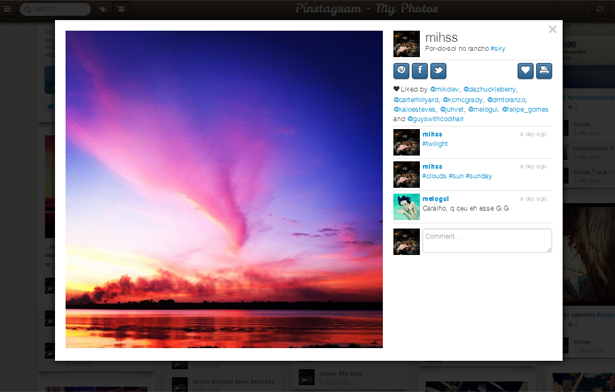Image resolution: width=615 pixels, height=392 pixels.
Task: Open @melogui in the liked-by list
Action: 483,109
